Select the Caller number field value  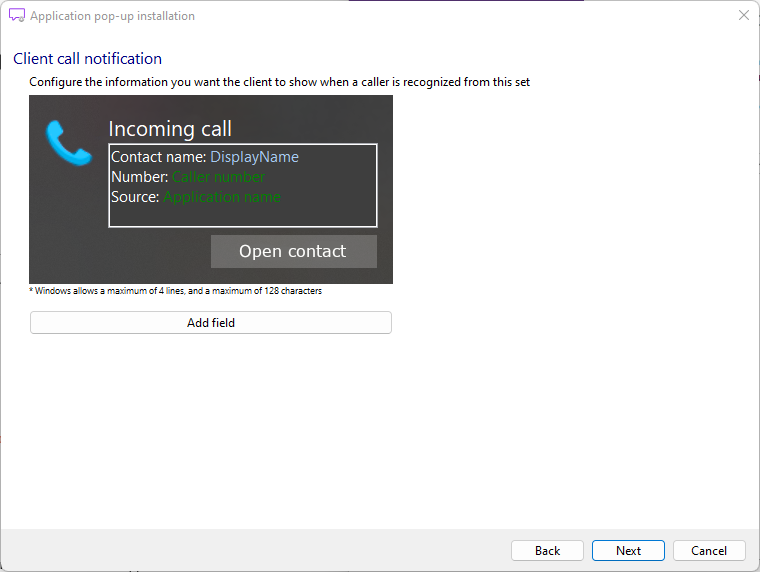click(x=218, y=177)
